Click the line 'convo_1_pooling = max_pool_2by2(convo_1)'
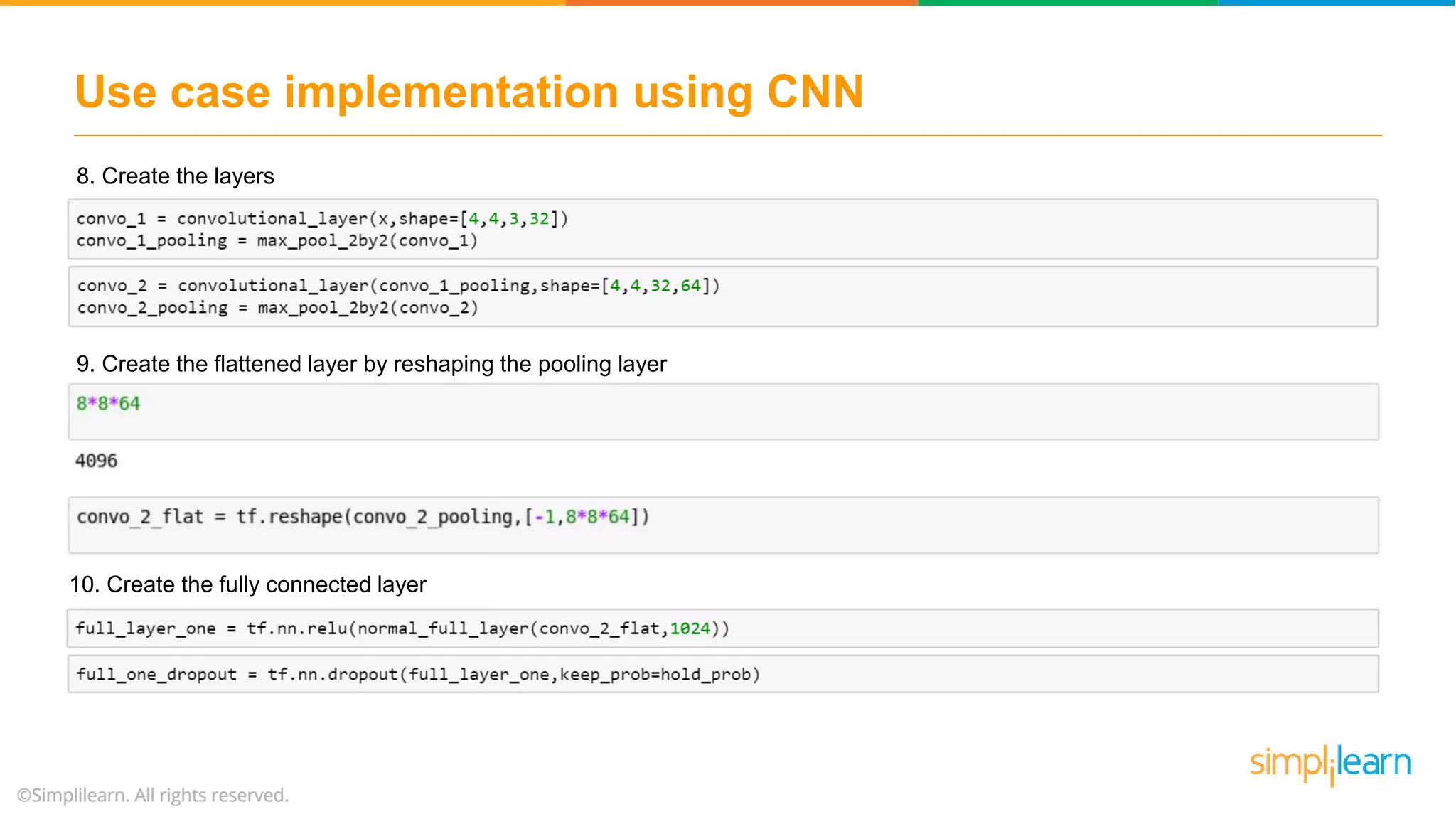Screen dimensions: 1456x819 point(277,240)
